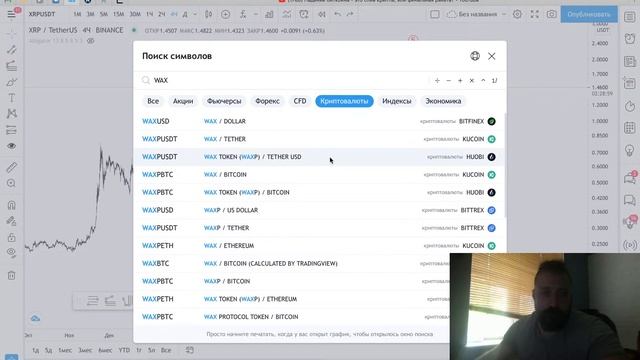Screen dimensions: 640x360
Task: Select the 'Индексы' filter tab
Action: (397, 101)
